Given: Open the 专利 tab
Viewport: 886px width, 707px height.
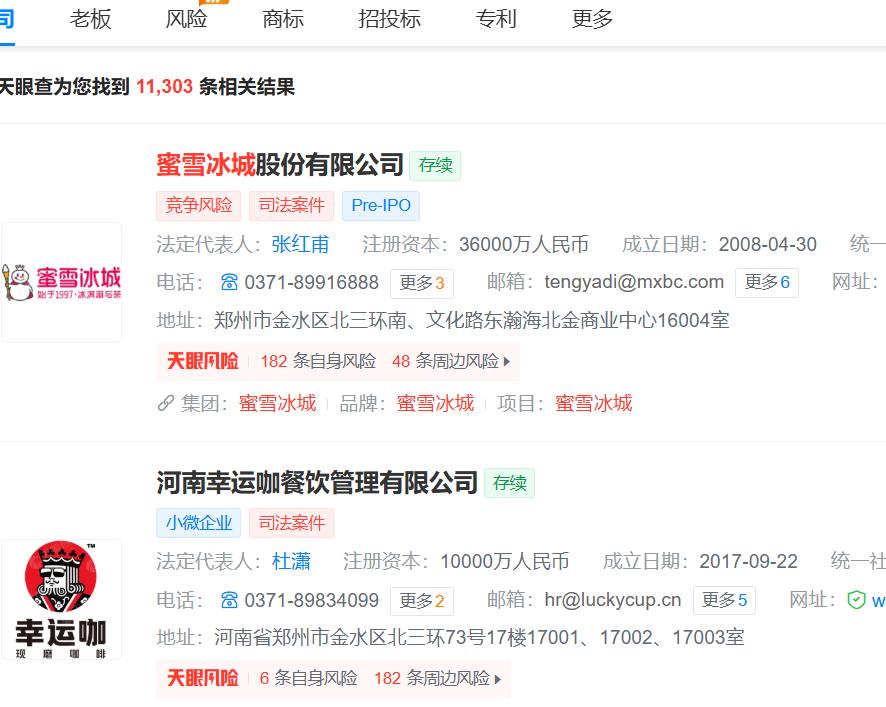Looking at the screenshot, I should point(496,19).
